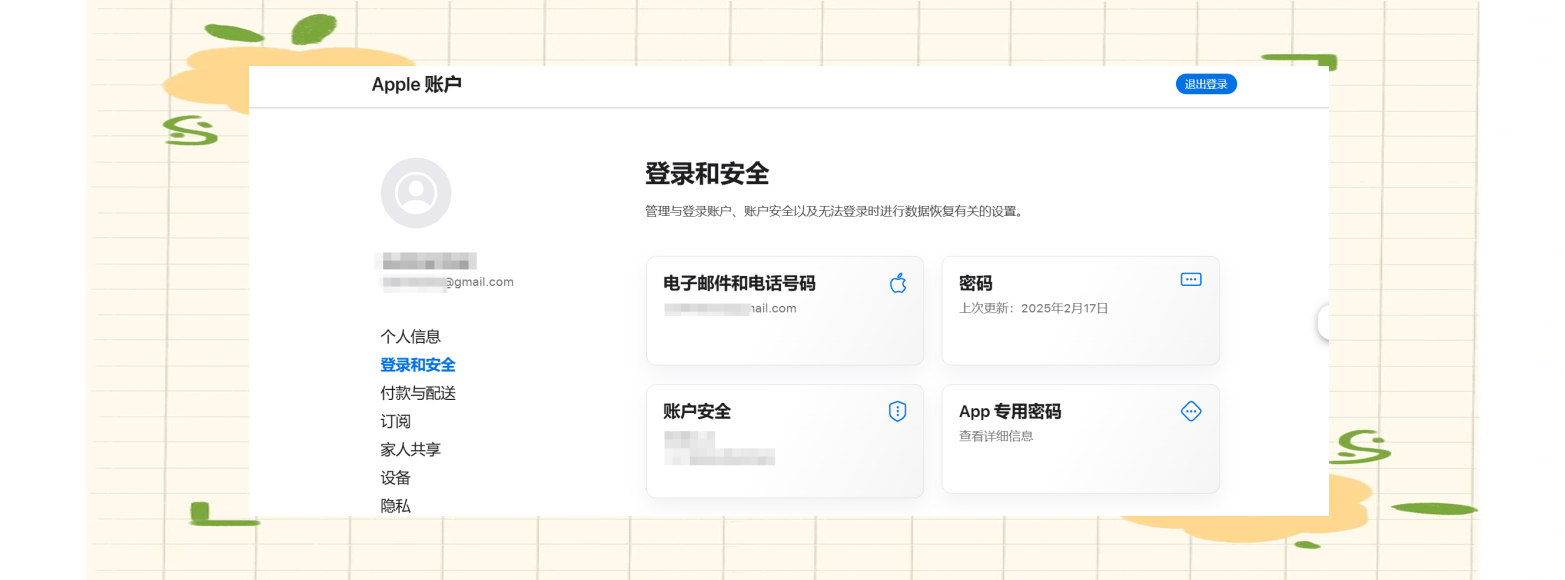
Task: Open 家人共享 in the sidebar
Action: (x=411, y=449)
